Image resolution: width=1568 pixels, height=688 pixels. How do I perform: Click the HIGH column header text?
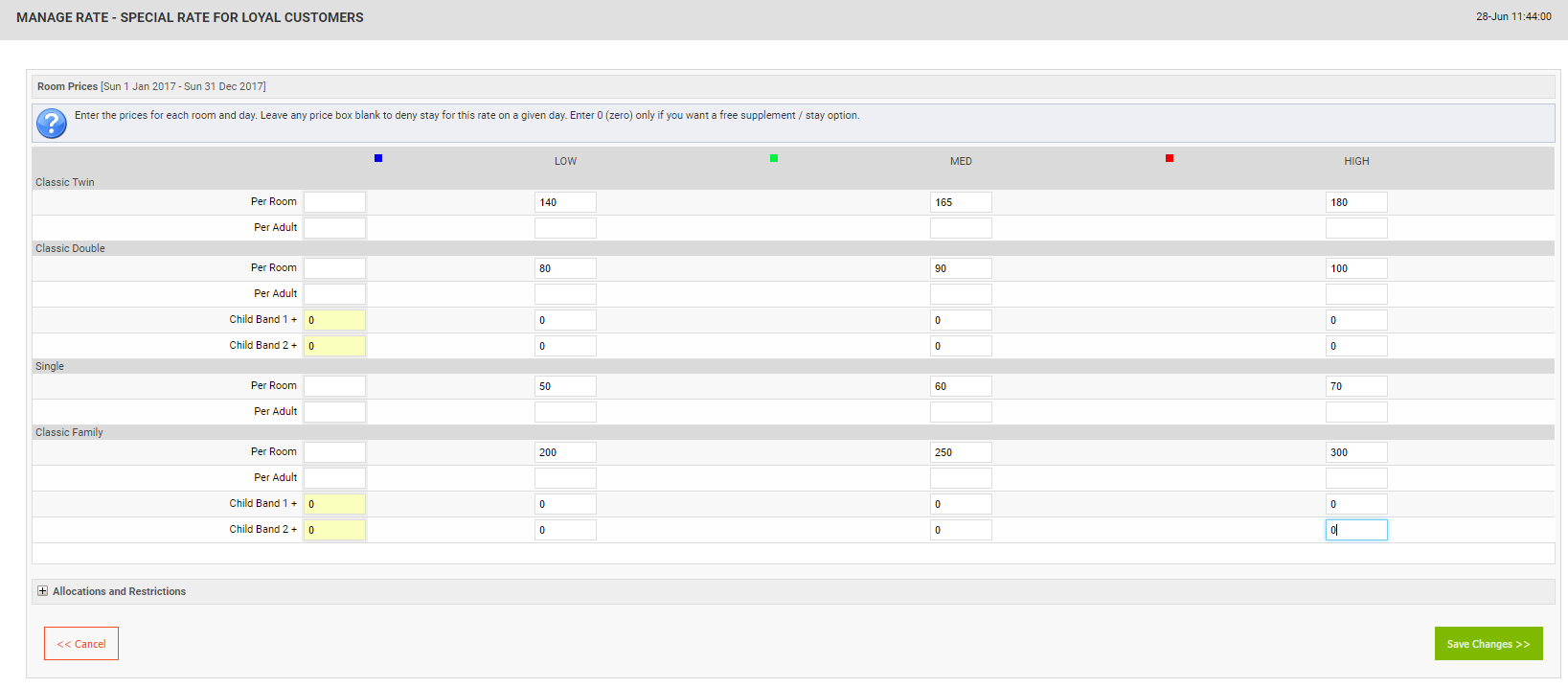(1356, 161)
